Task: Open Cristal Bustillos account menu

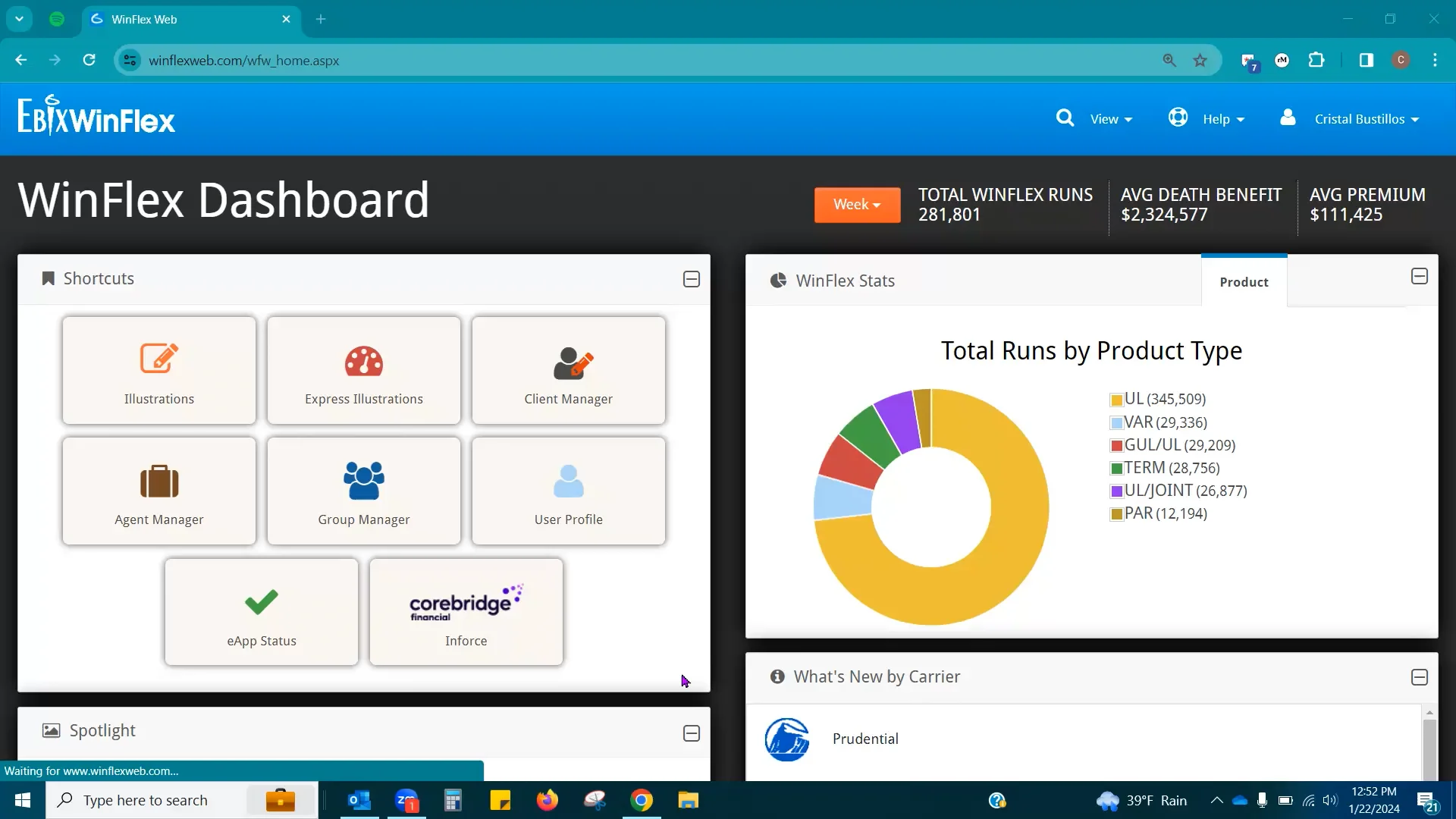Action: [1366, 119]
